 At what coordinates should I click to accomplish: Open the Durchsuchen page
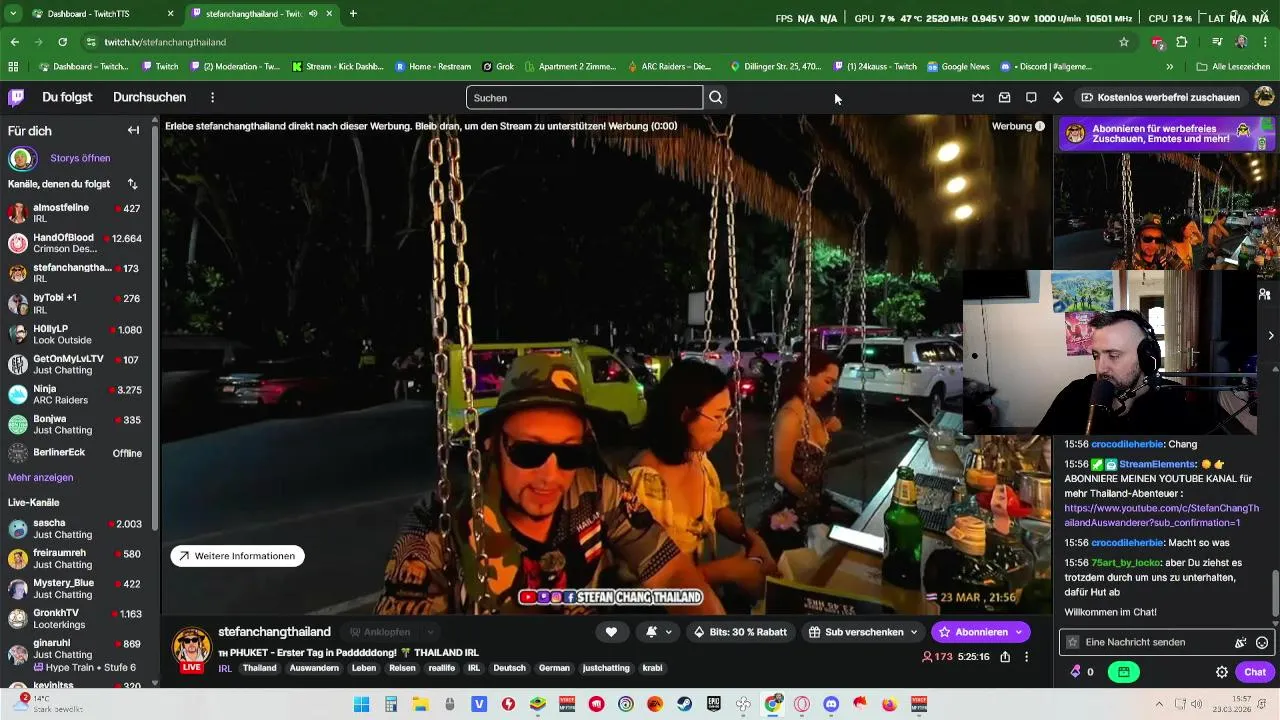coord(149,97)
